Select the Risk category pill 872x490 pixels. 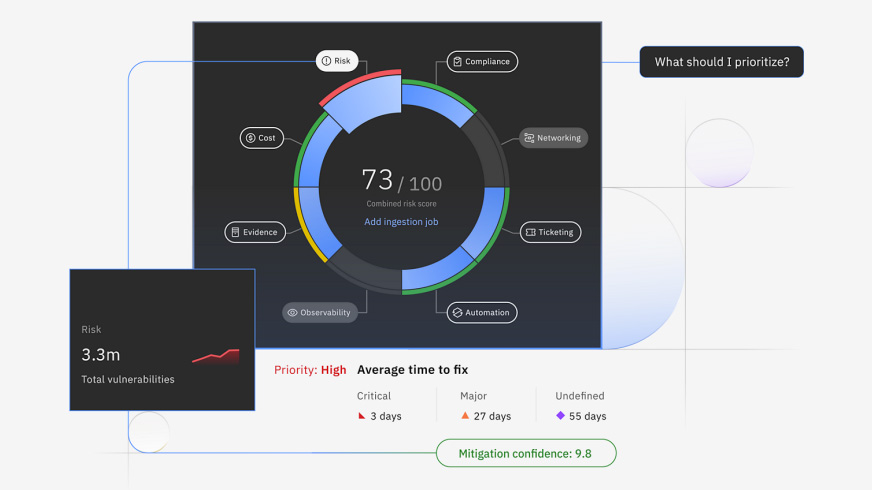click(x=337, y=61)
